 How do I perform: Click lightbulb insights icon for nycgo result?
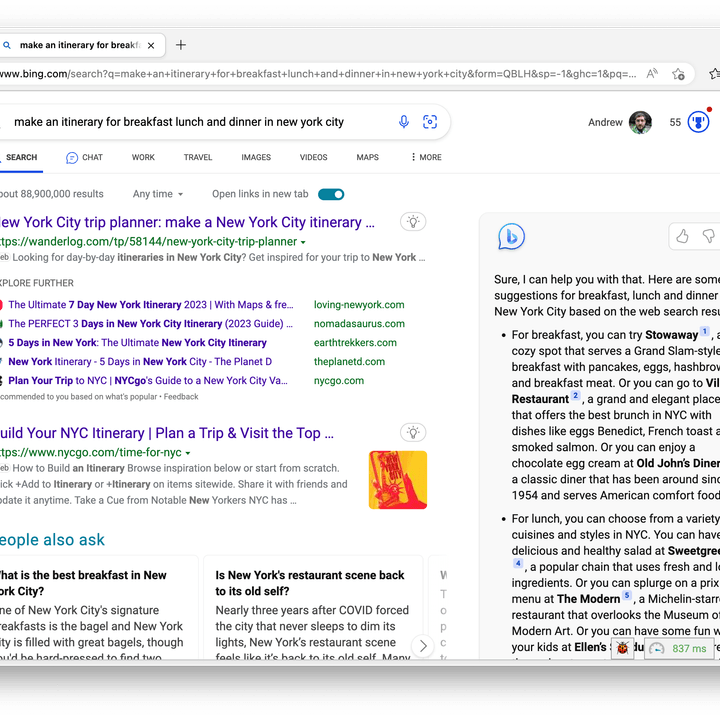tap(413, 433)
